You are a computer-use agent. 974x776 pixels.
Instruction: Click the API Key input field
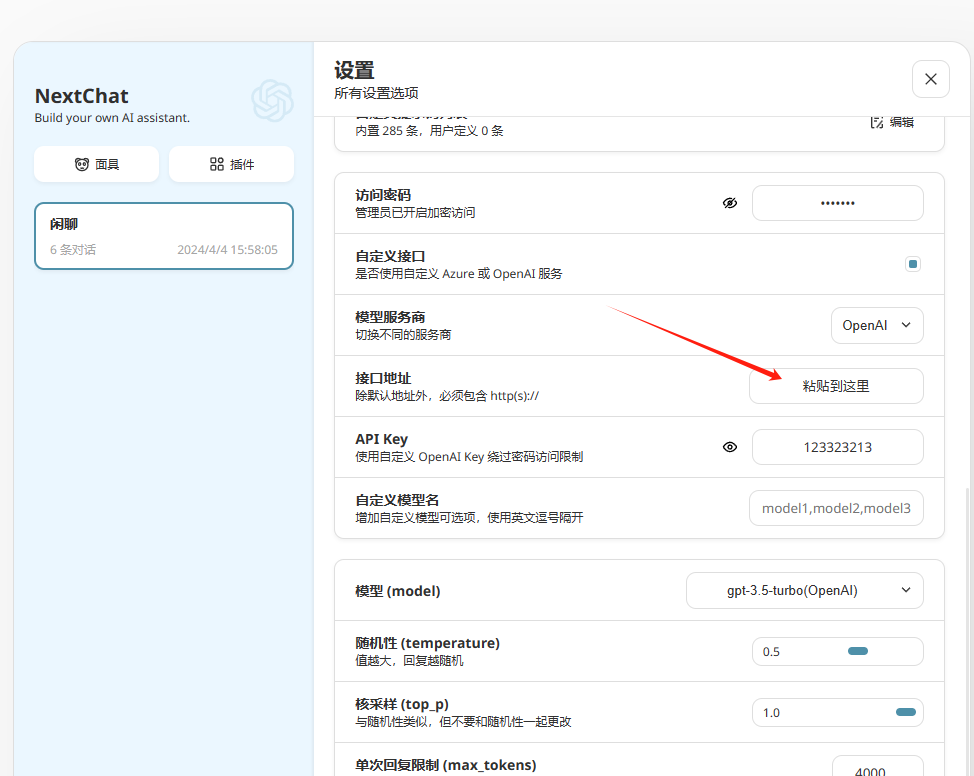837,447
